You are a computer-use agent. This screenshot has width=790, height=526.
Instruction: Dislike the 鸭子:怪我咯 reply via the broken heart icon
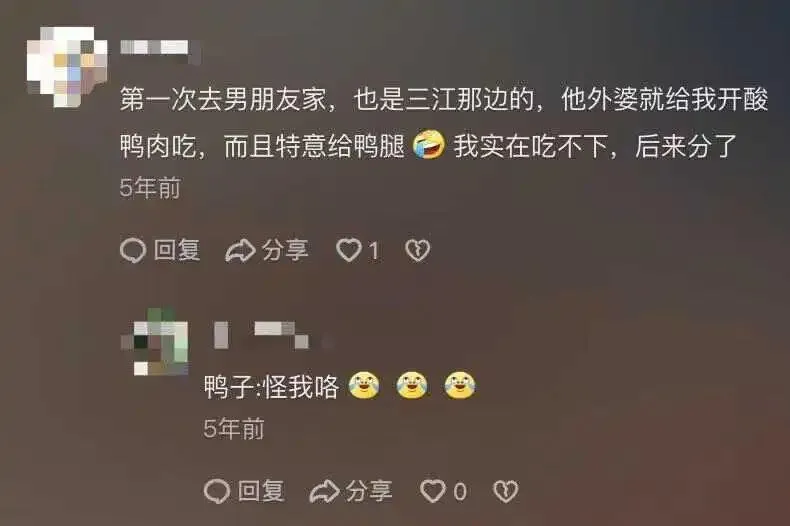(505, 491)
